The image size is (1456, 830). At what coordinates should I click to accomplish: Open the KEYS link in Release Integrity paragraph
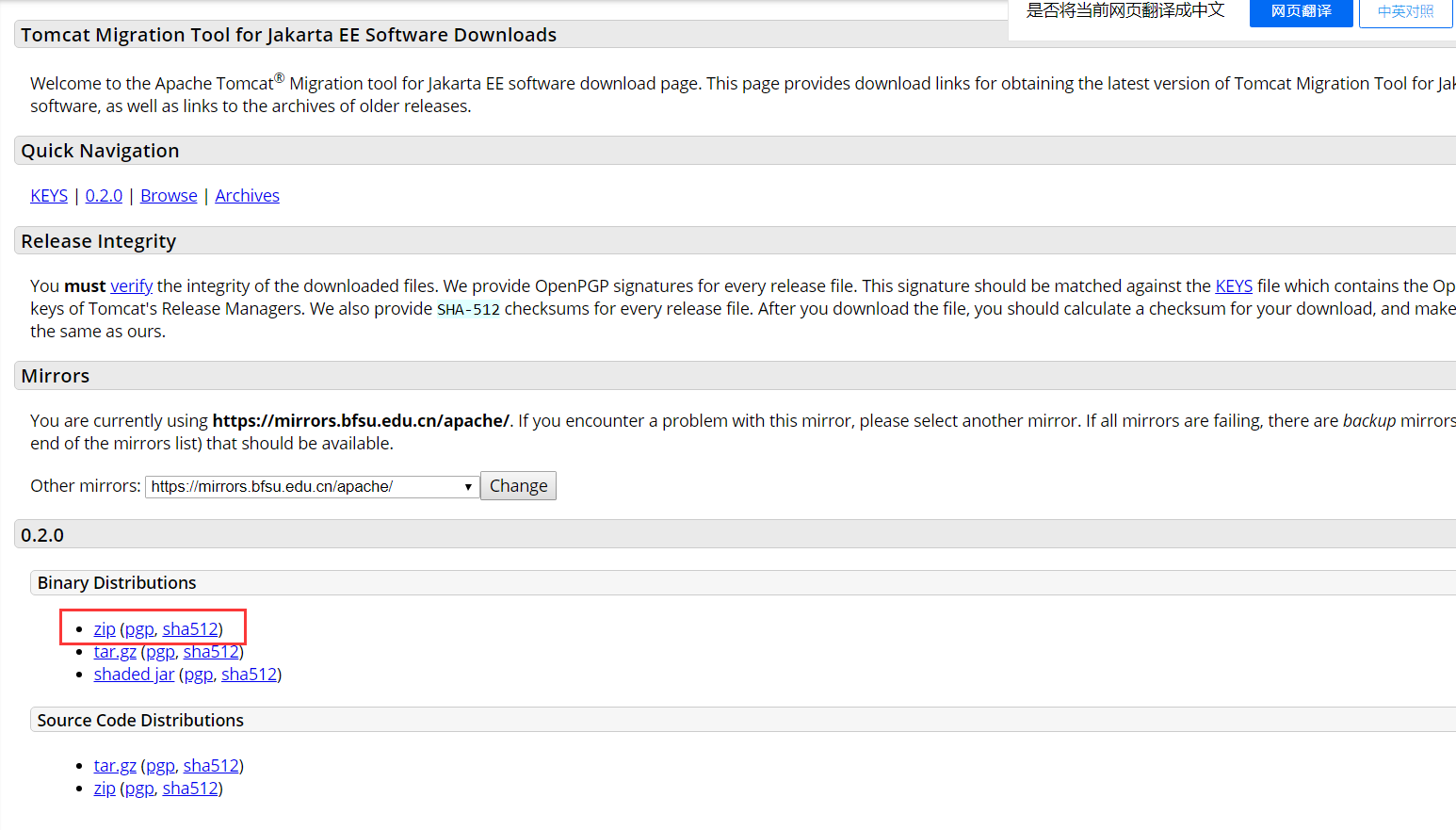(x=1234, y=286)
